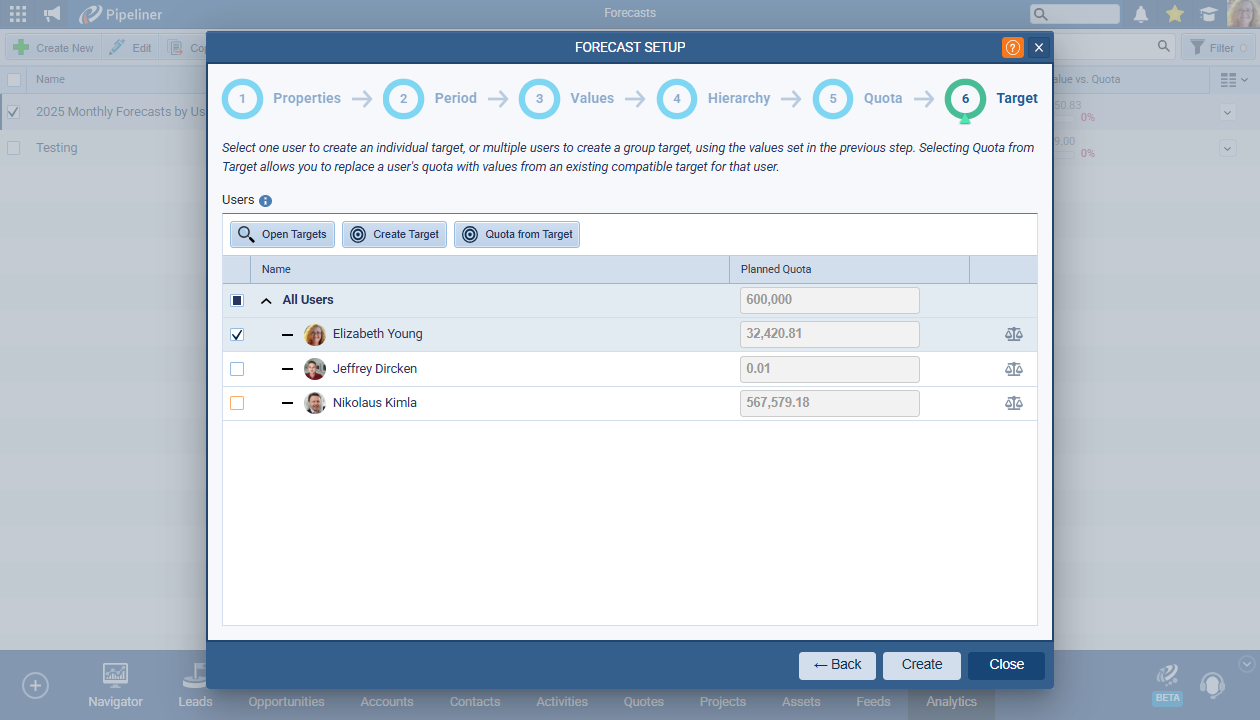Open the Testing row dropdown arrow
The height and width of the screenshot is (720, 1260).
coord(1228,148)
